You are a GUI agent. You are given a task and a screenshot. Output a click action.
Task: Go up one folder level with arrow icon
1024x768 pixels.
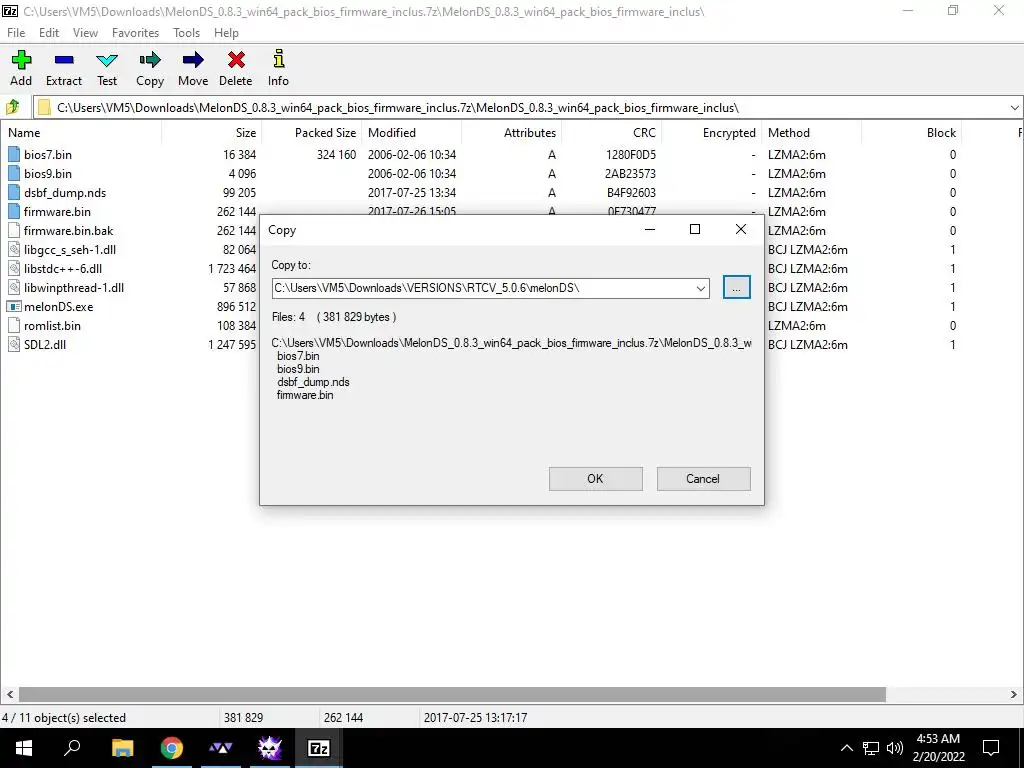pos(12,107)
